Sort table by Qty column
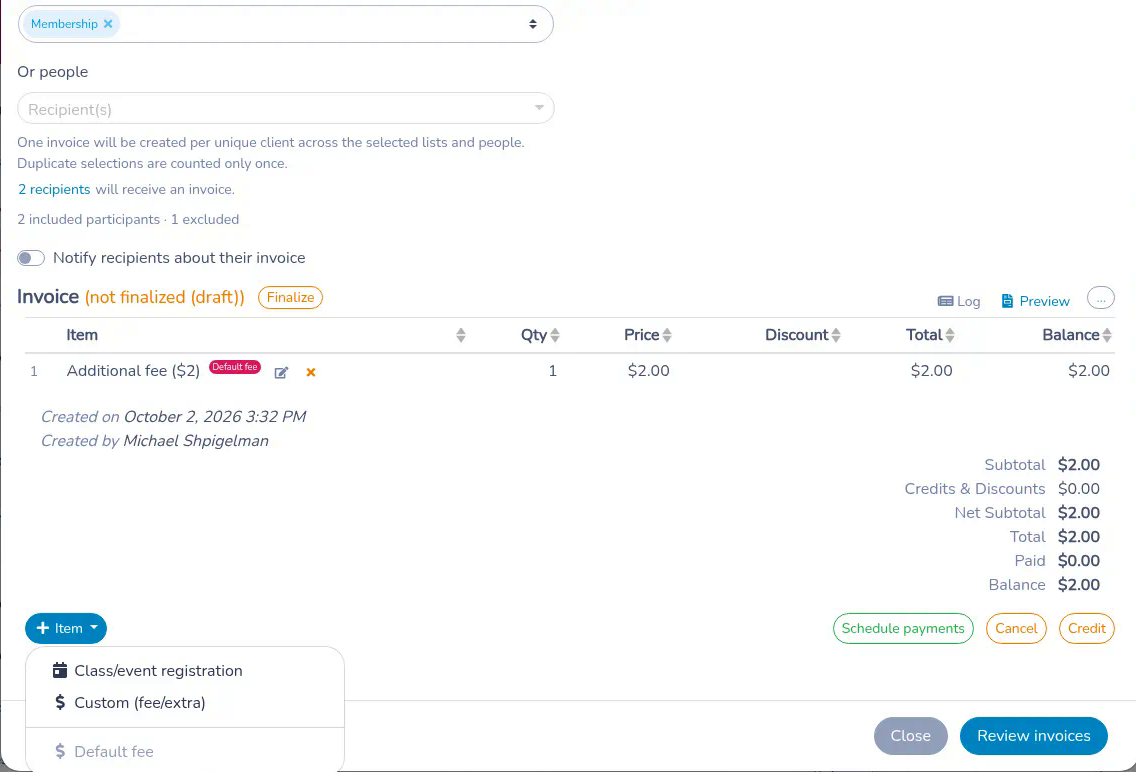Screen dimensions: 1136x772 [x=555, y=335]
